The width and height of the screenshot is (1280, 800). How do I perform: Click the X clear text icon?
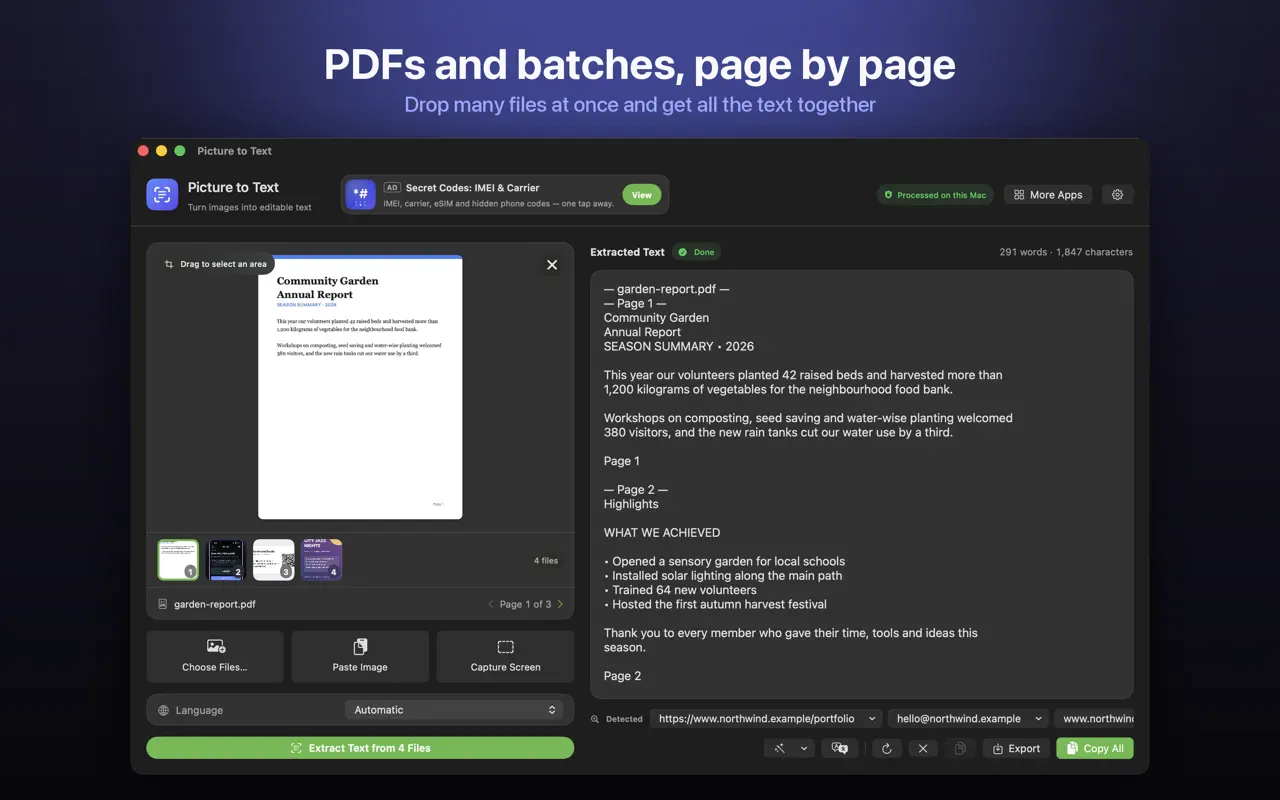tap(923, 748)
